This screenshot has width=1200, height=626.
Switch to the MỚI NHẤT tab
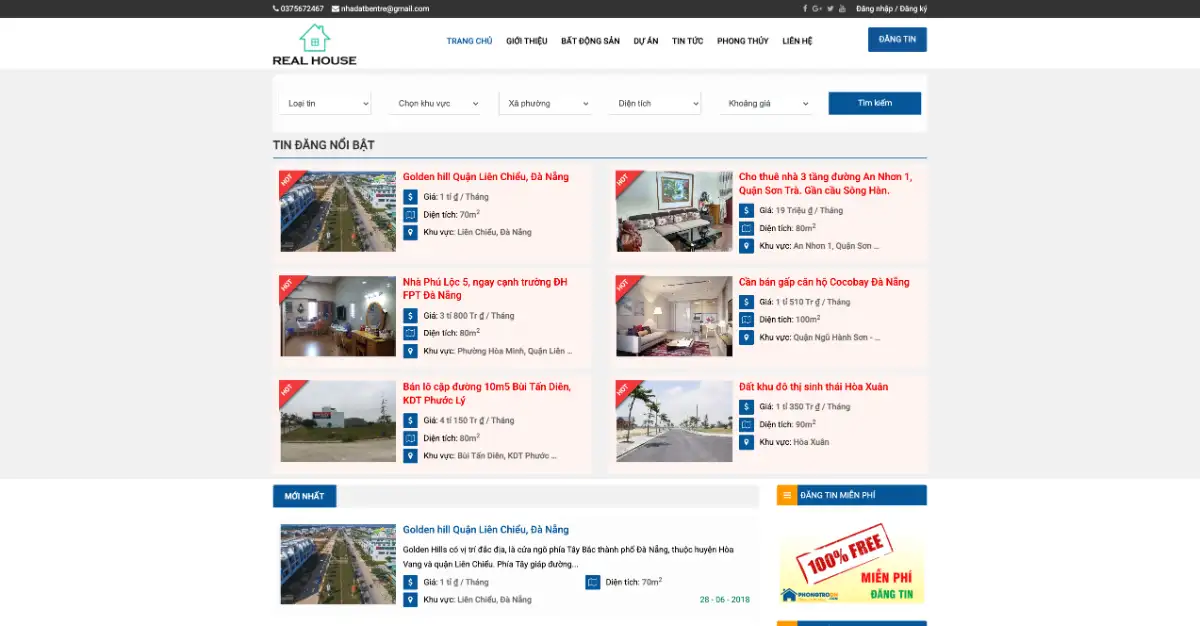click(x=304, y=494)
